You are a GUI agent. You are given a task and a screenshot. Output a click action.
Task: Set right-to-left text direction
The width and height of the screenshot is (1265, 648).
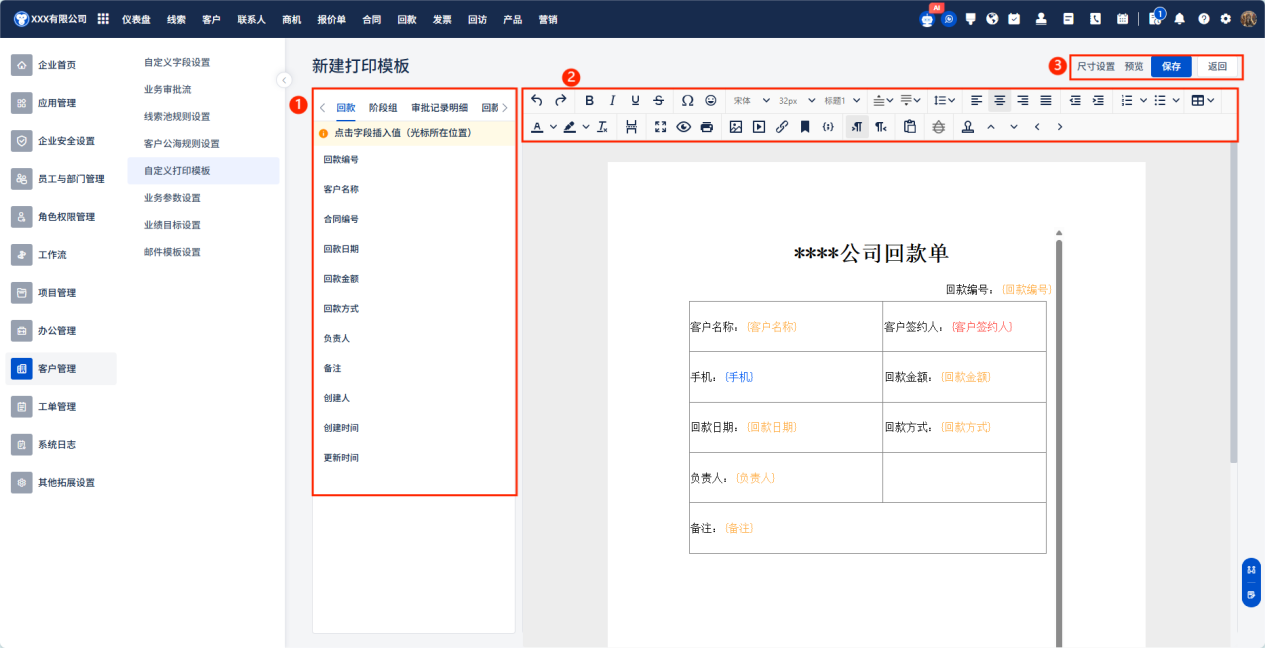point(880,127)
